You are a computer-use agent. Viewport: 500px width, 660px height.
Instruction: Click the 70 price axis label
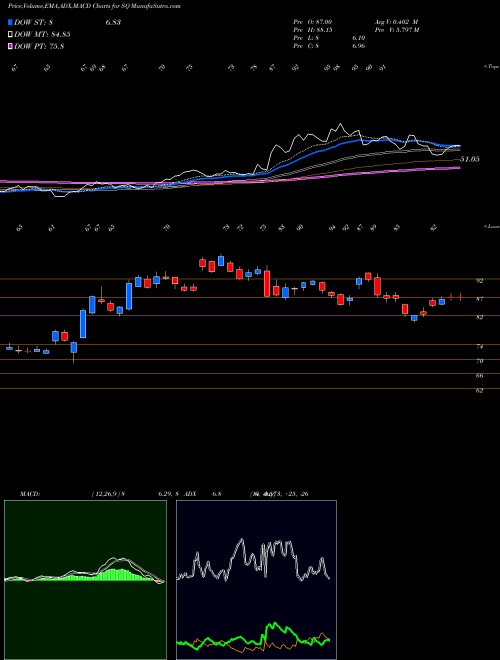point(479,361)
